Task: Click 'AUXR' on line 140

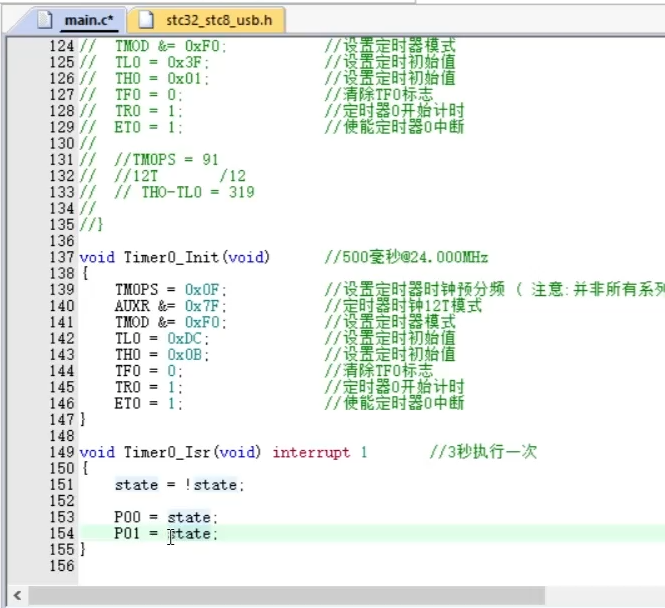Action: (132, 306)
